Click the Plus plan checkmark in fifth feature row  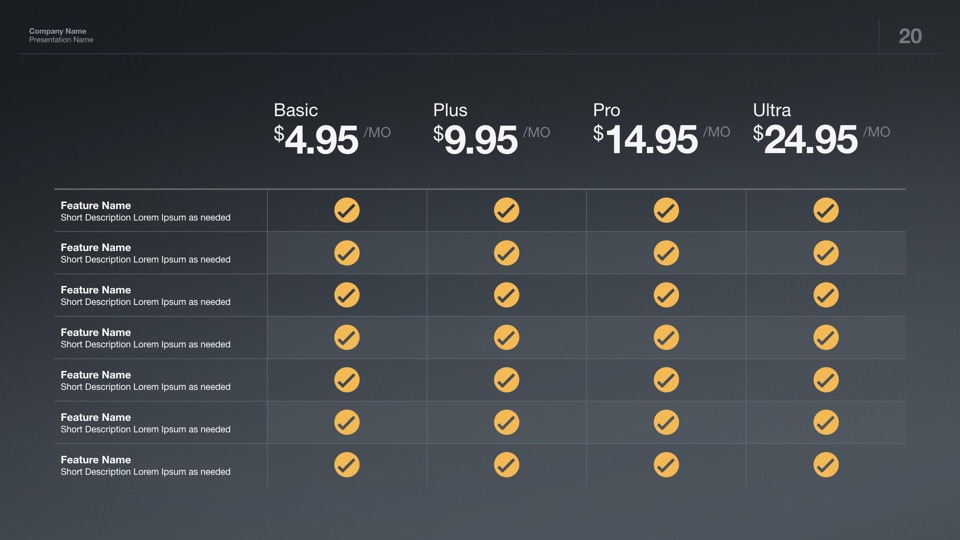(507, 380)
